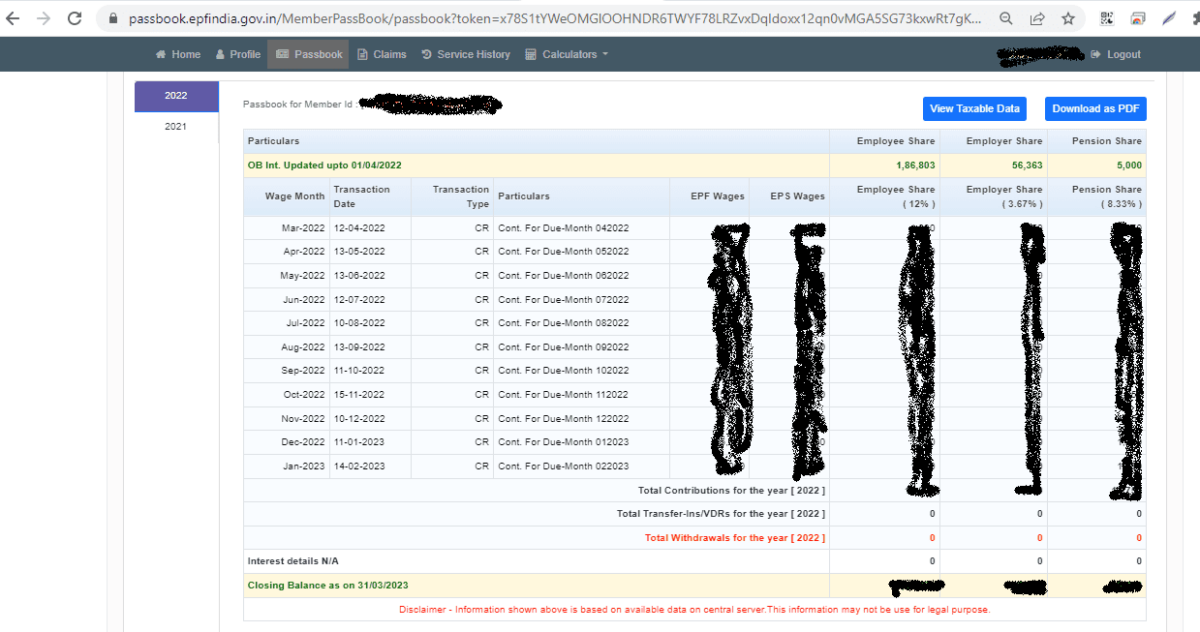Click the padlock site security icon

[111, 18]
